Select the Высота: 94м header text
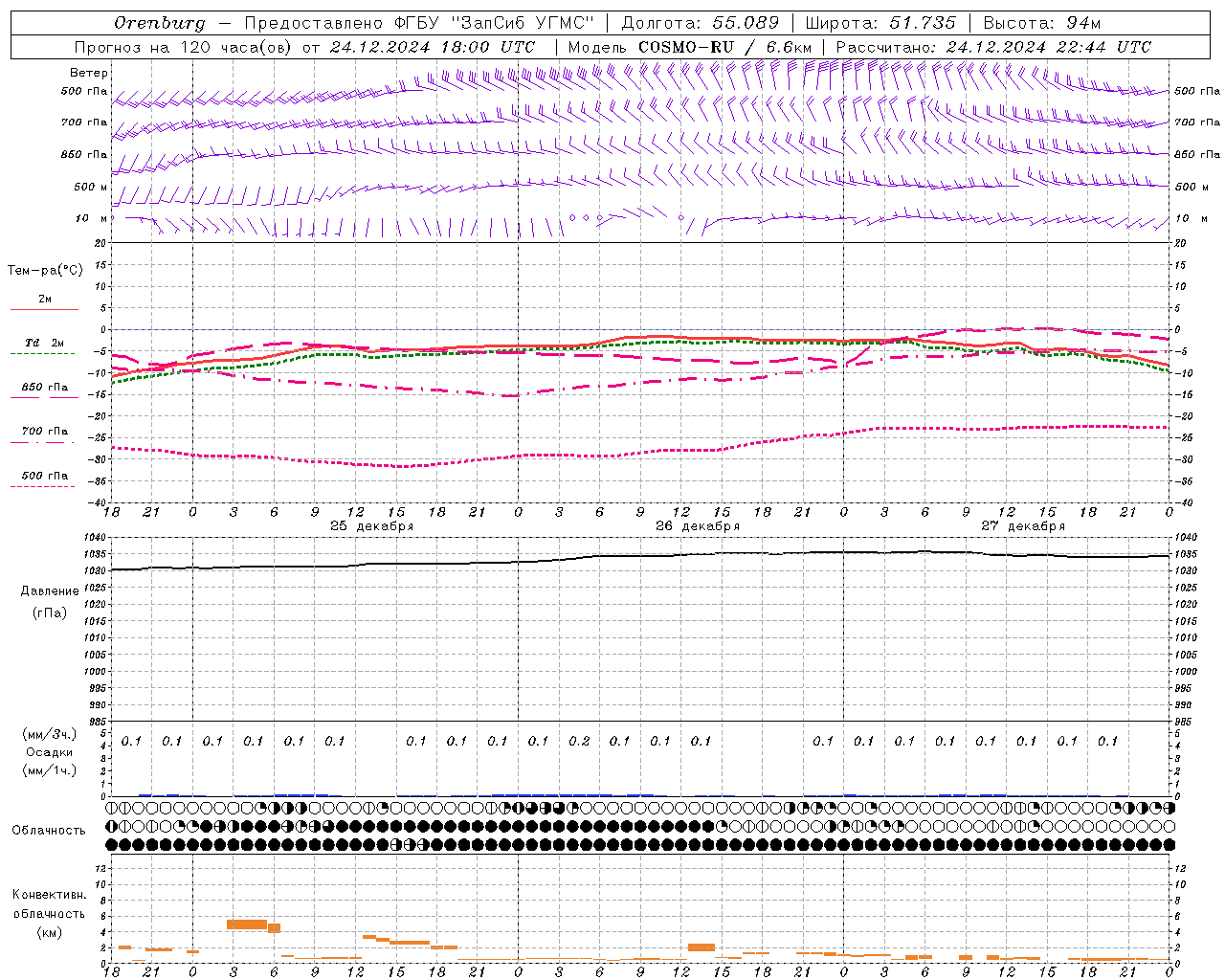This screenshot has height=980, width=1225. pyautogui.click(x=1042, y=23)
